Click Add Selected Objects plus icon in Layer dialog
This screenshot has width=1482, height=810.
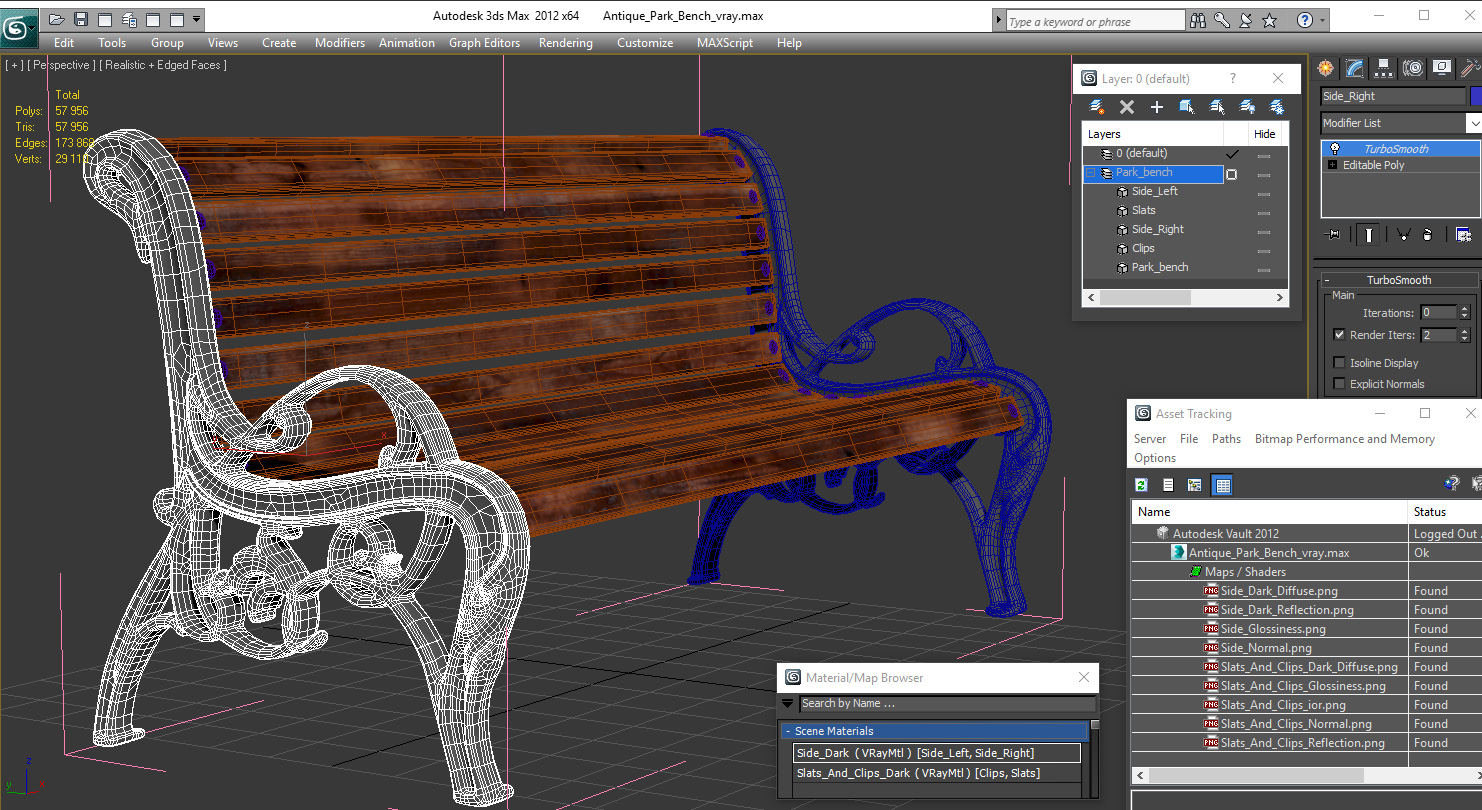tap(1157, 107)
